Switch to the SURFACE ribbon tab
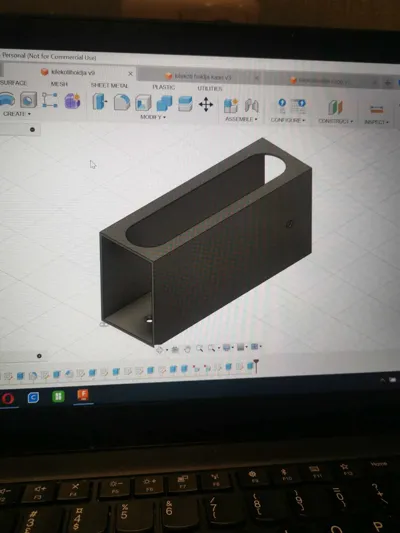400x533 pixels. [x=14, y=83]
